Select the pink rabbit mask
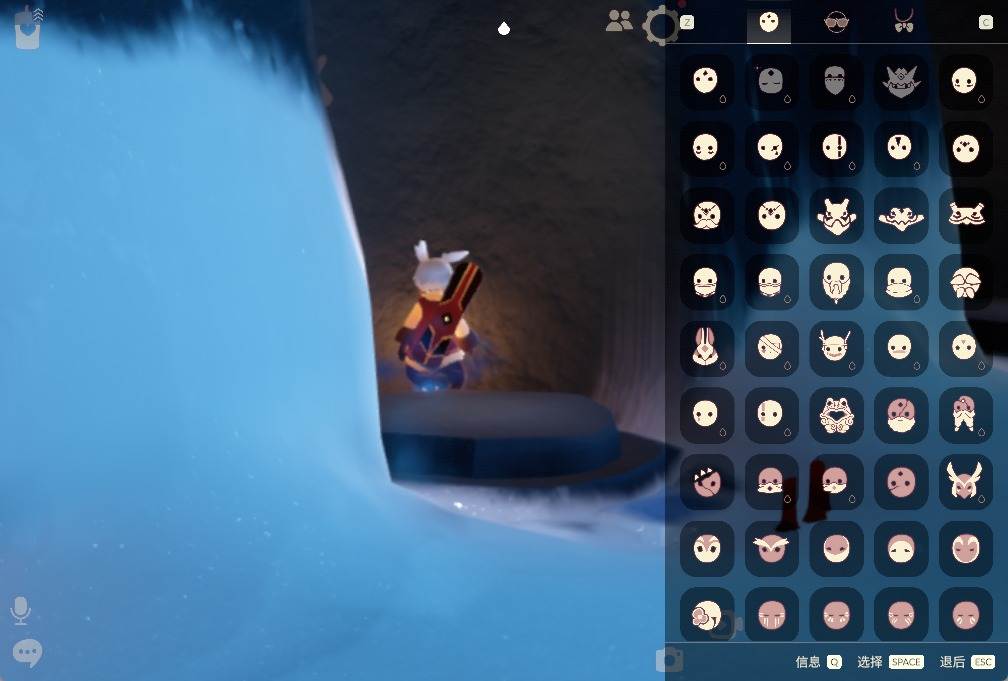 click(706, 348)
